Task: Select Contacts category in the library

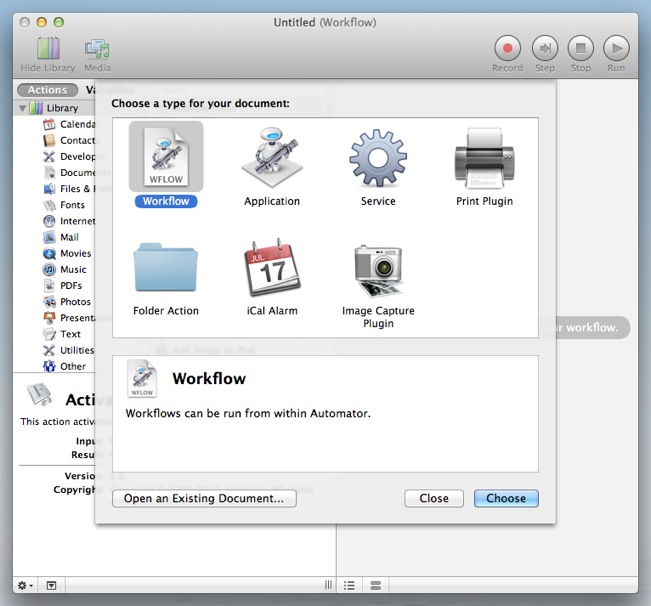Action: click(69, 140)
